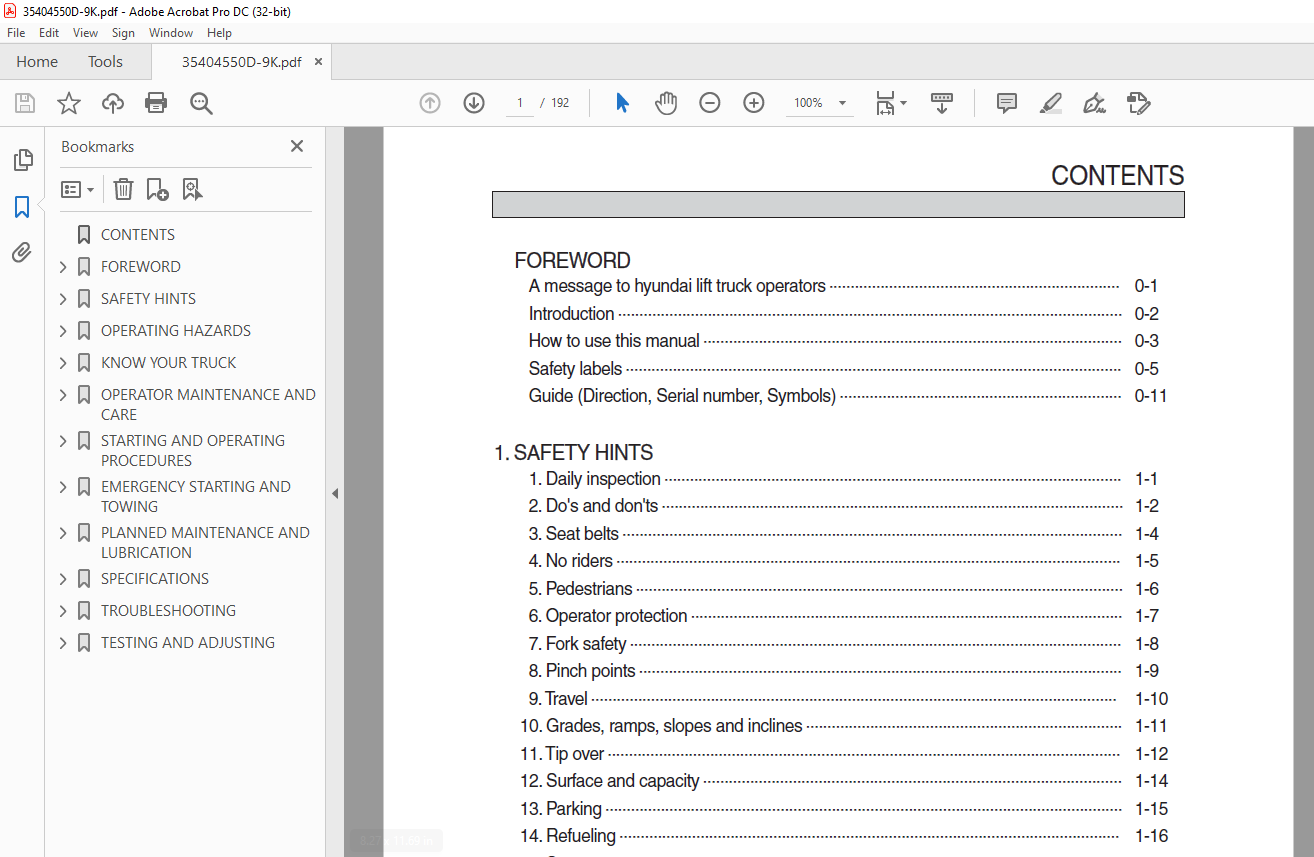The height and width of the screenshot is (857, 1314).
Task: Toggle the Bookmarks side panel icon
Action: point(22,207)
